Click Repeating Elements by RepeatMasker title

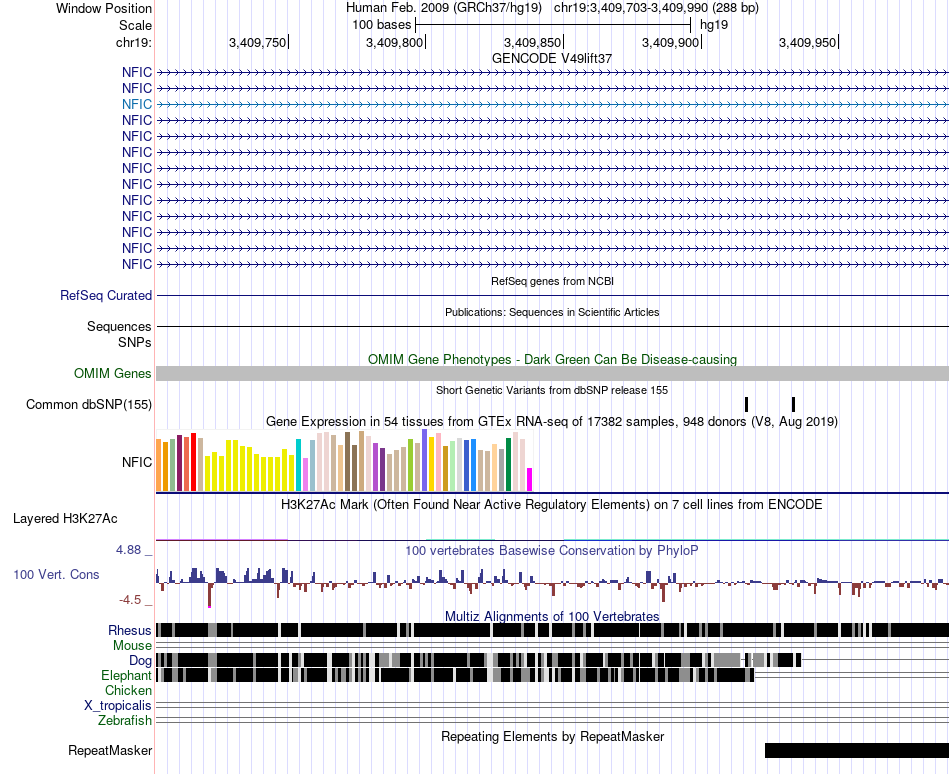(552, 736)
